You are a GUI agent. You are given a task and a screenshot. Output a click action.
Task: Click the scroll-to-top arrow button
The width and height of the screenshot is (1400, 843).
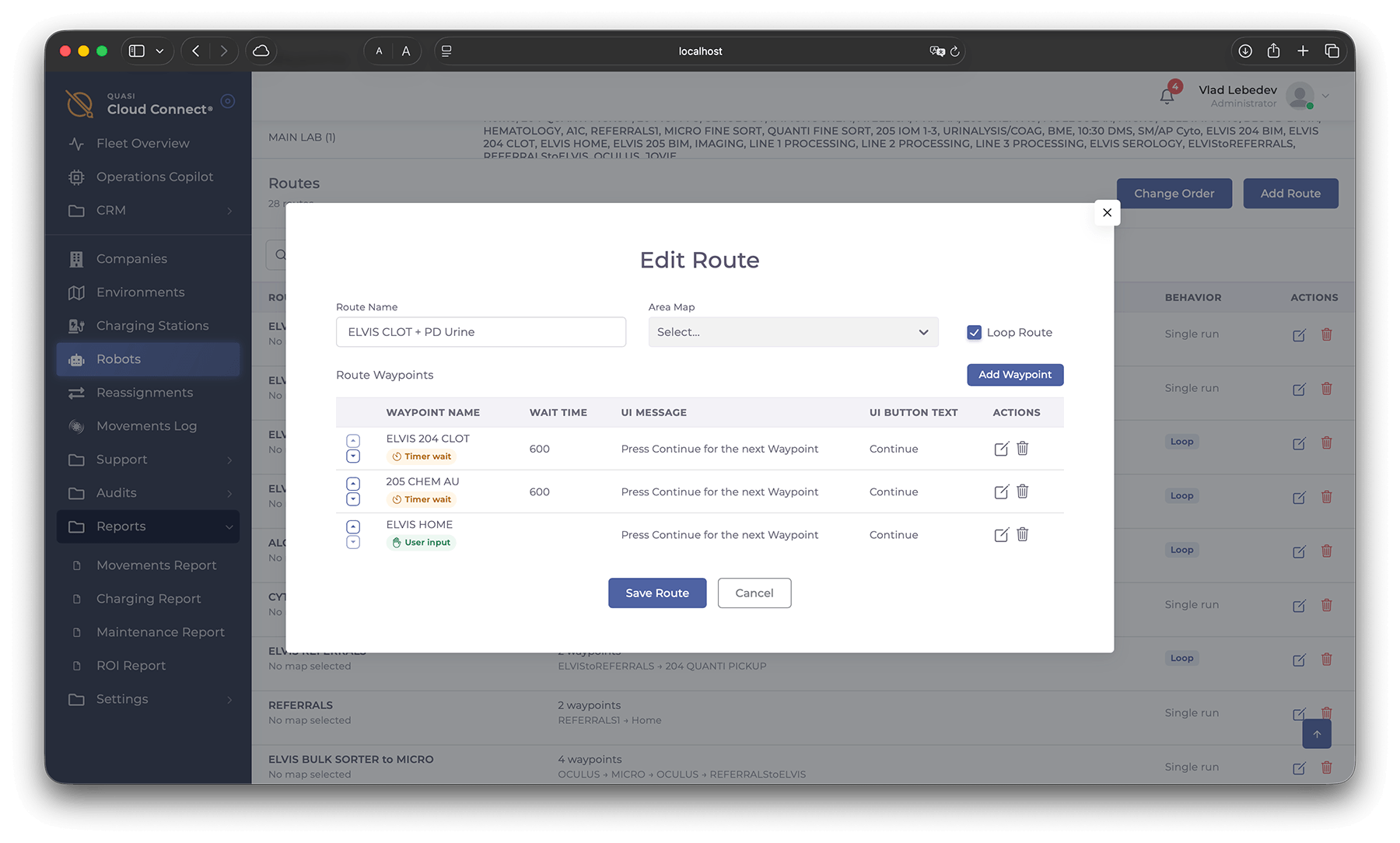click(1317, 734)
